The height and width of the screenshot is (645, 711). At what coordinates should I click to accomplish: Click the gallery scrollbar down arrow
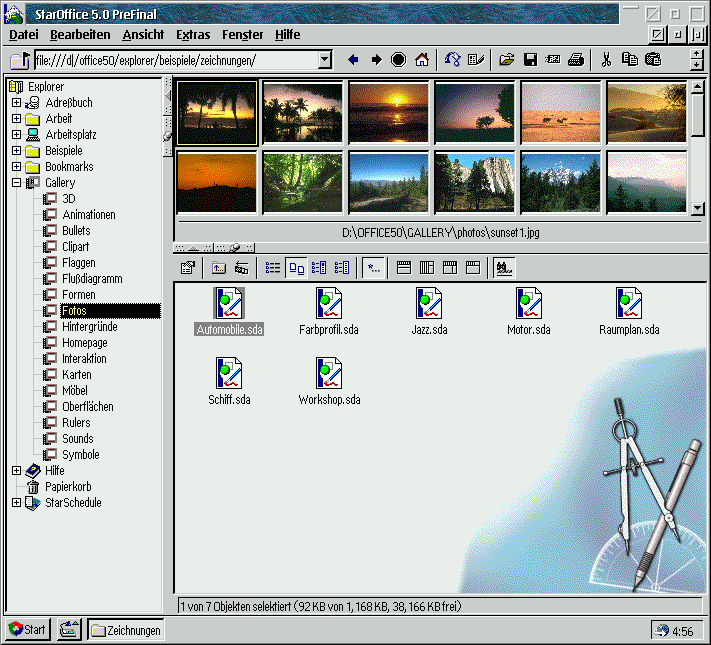697,208
